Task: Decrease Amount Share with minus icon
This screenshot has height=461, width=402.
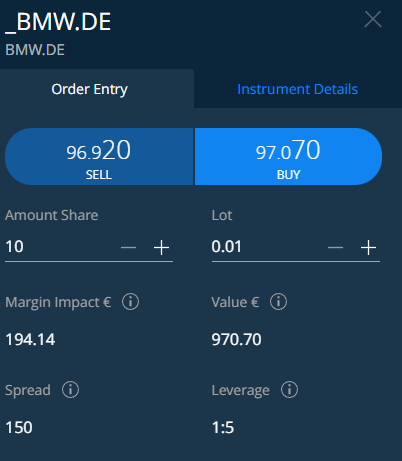Action: pos(128,248)
